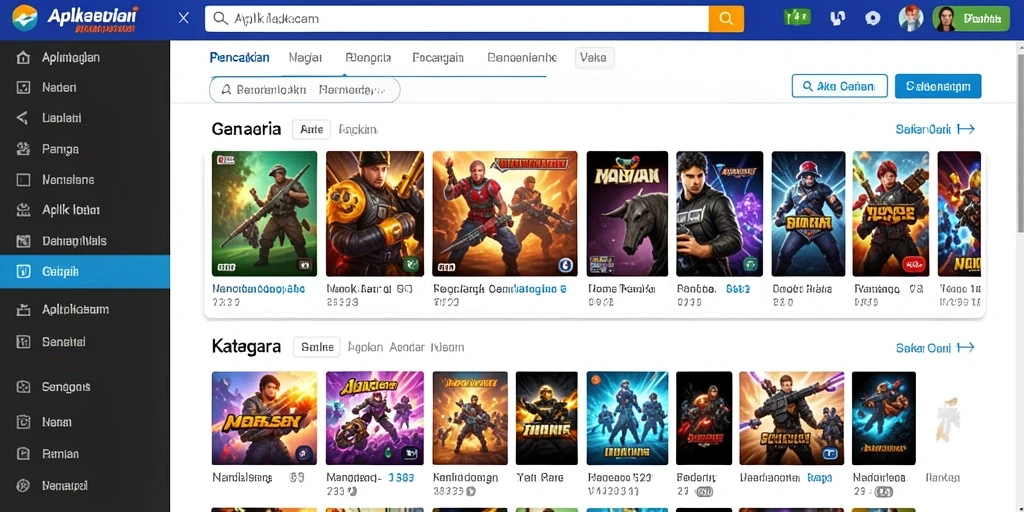Open the Yalt Rare game thumbnail
Screen dimensions: 1024x512
pos(547,418)
